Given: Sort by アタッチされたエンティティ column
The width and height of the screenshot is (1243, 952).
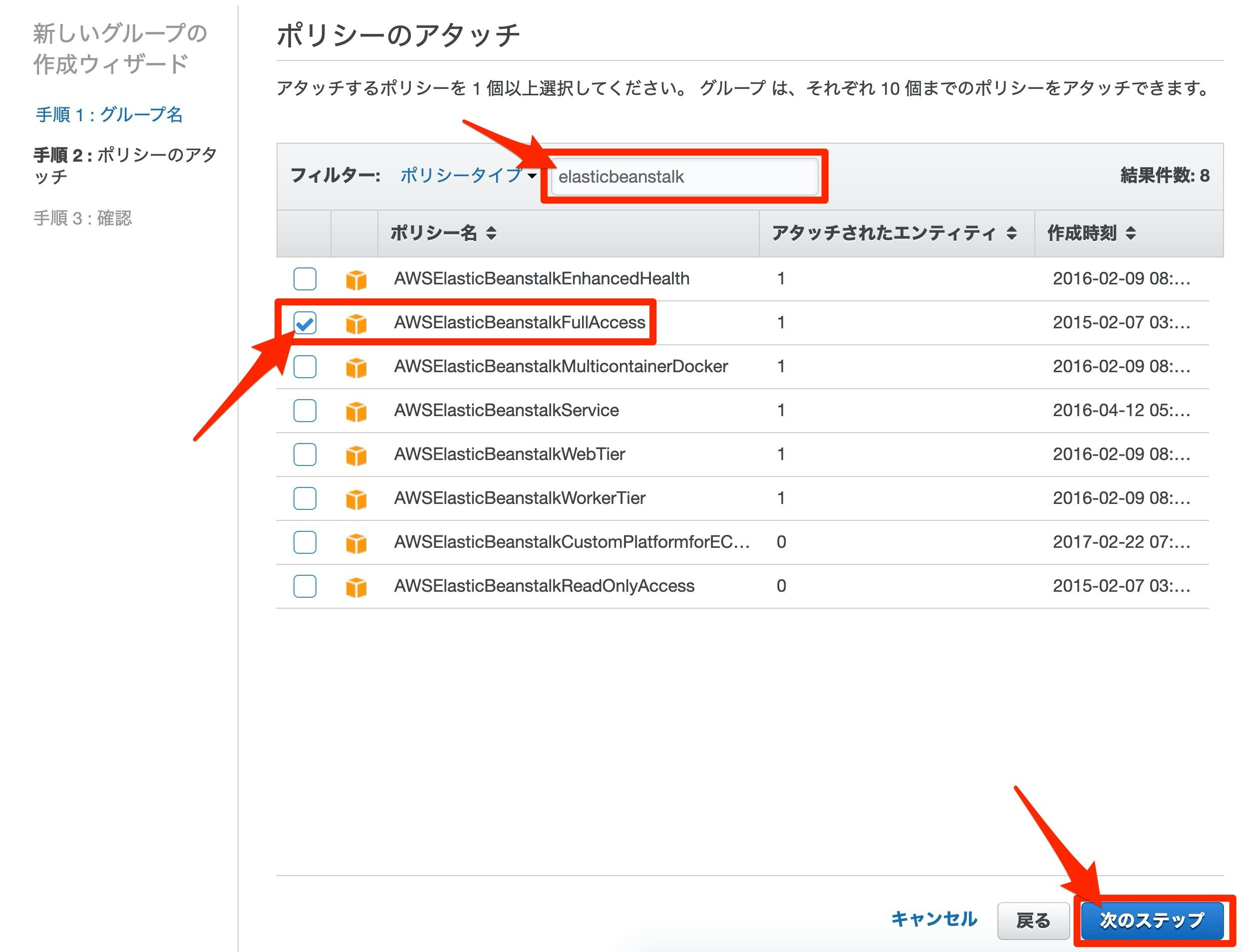Looking at the screenshot, I should click(x=1011, y=233).
